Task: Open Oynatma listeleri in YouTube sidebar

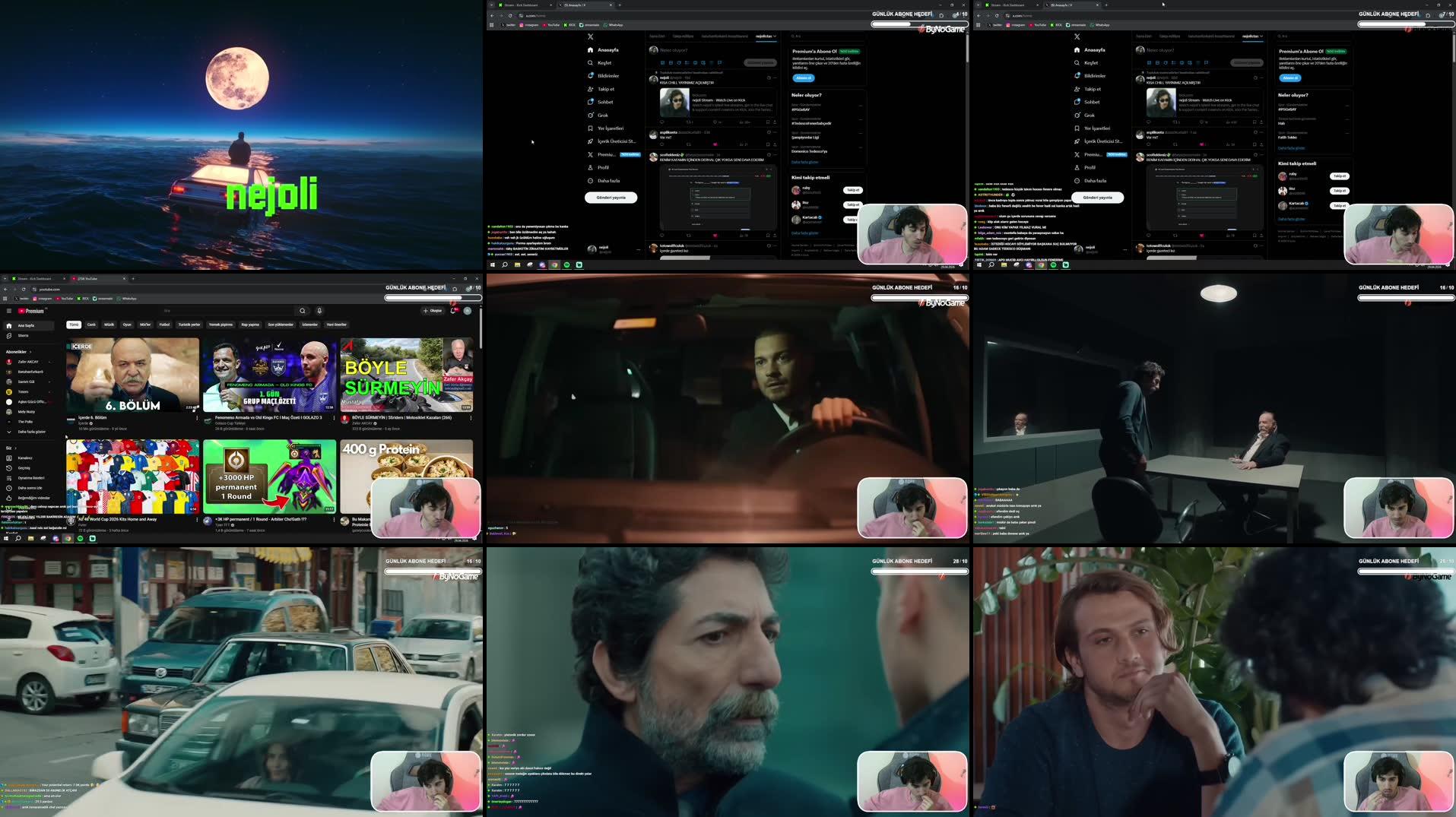Action: click(29, 478)
